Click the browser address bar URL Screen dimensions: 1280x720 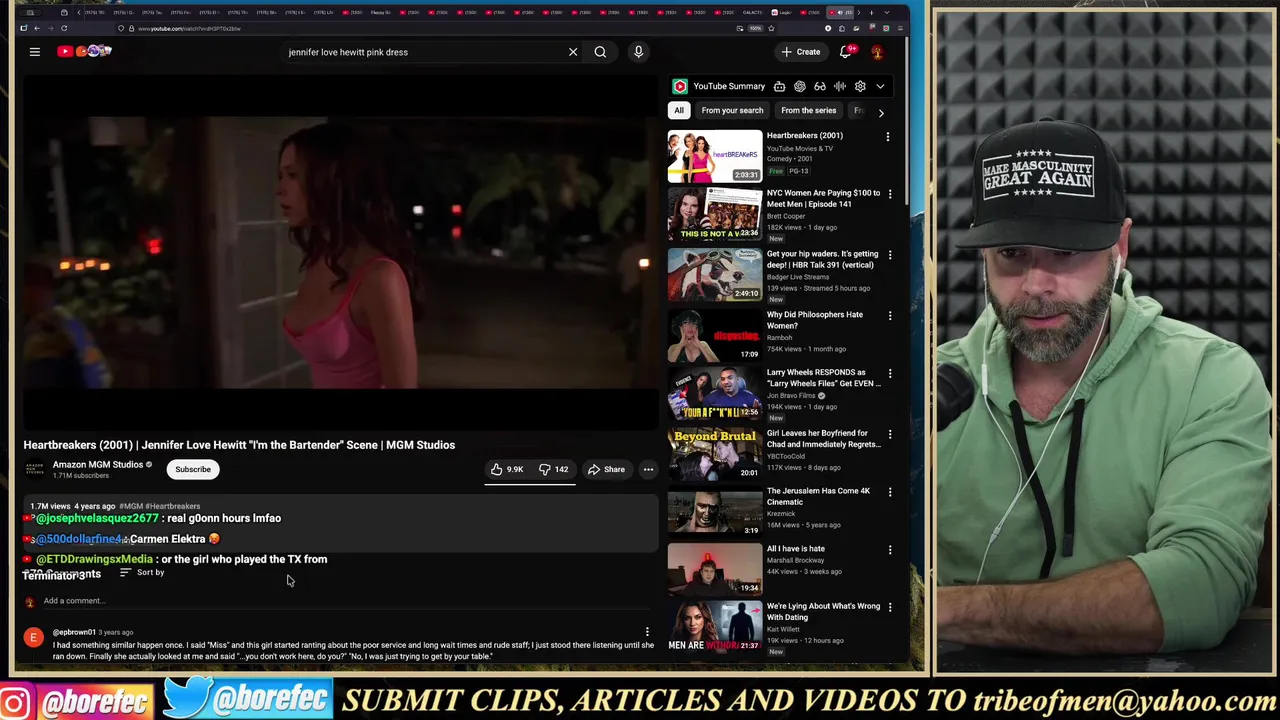coord(189,28)
